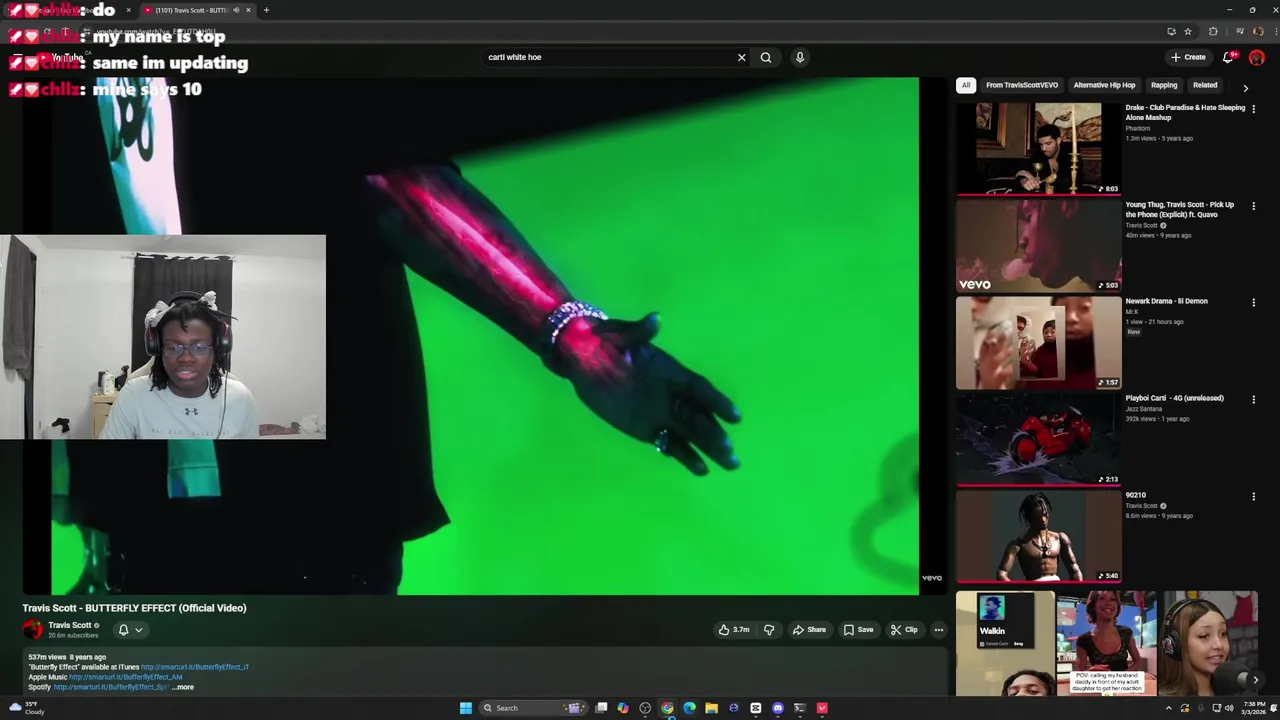Open Copilot from the taskbar
Viewport: 1280px width, 720px height.
pyautogui.click(x=623, y=708)
